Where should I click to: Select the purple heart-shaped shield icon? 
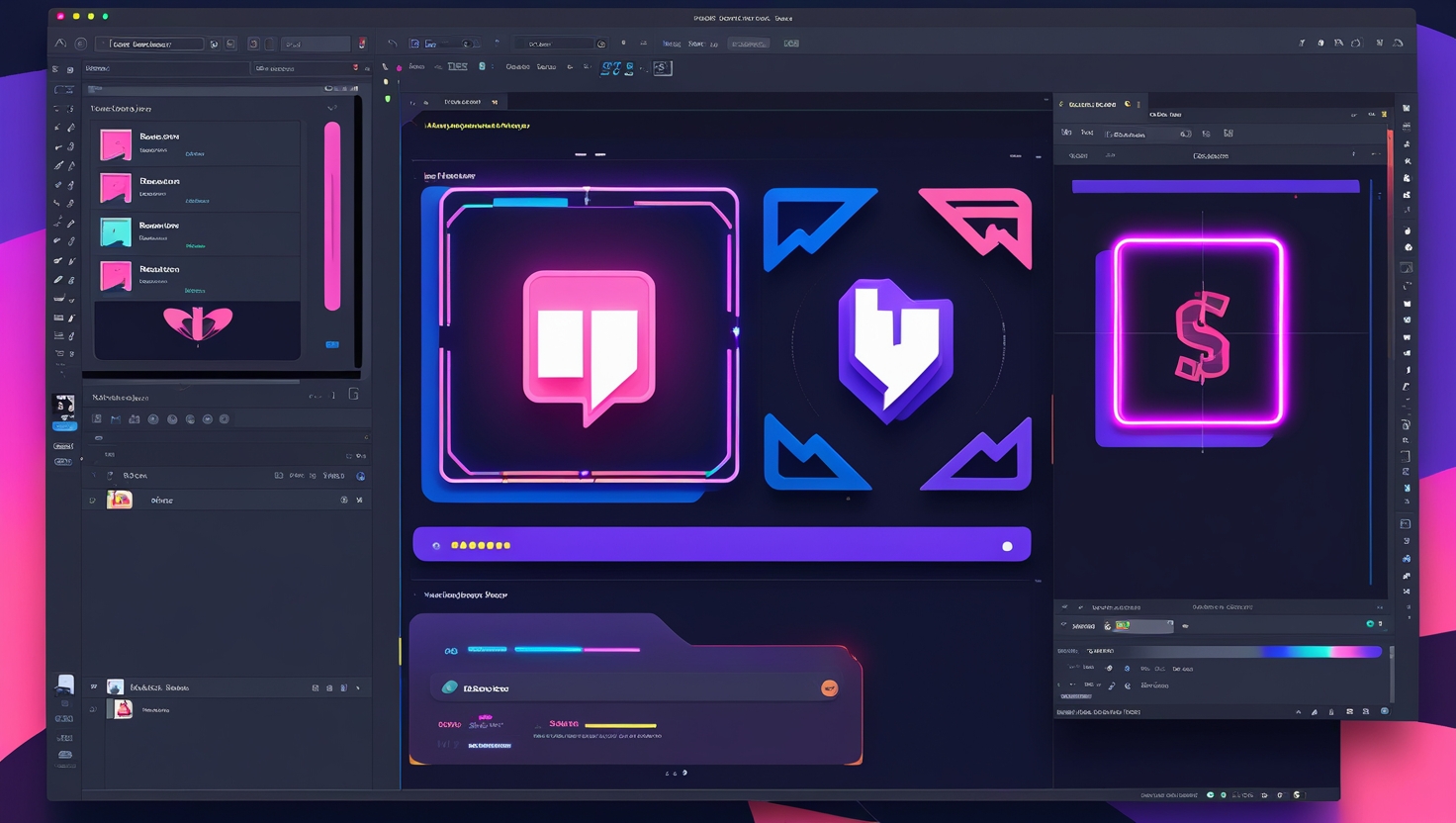tap(896, 349)
